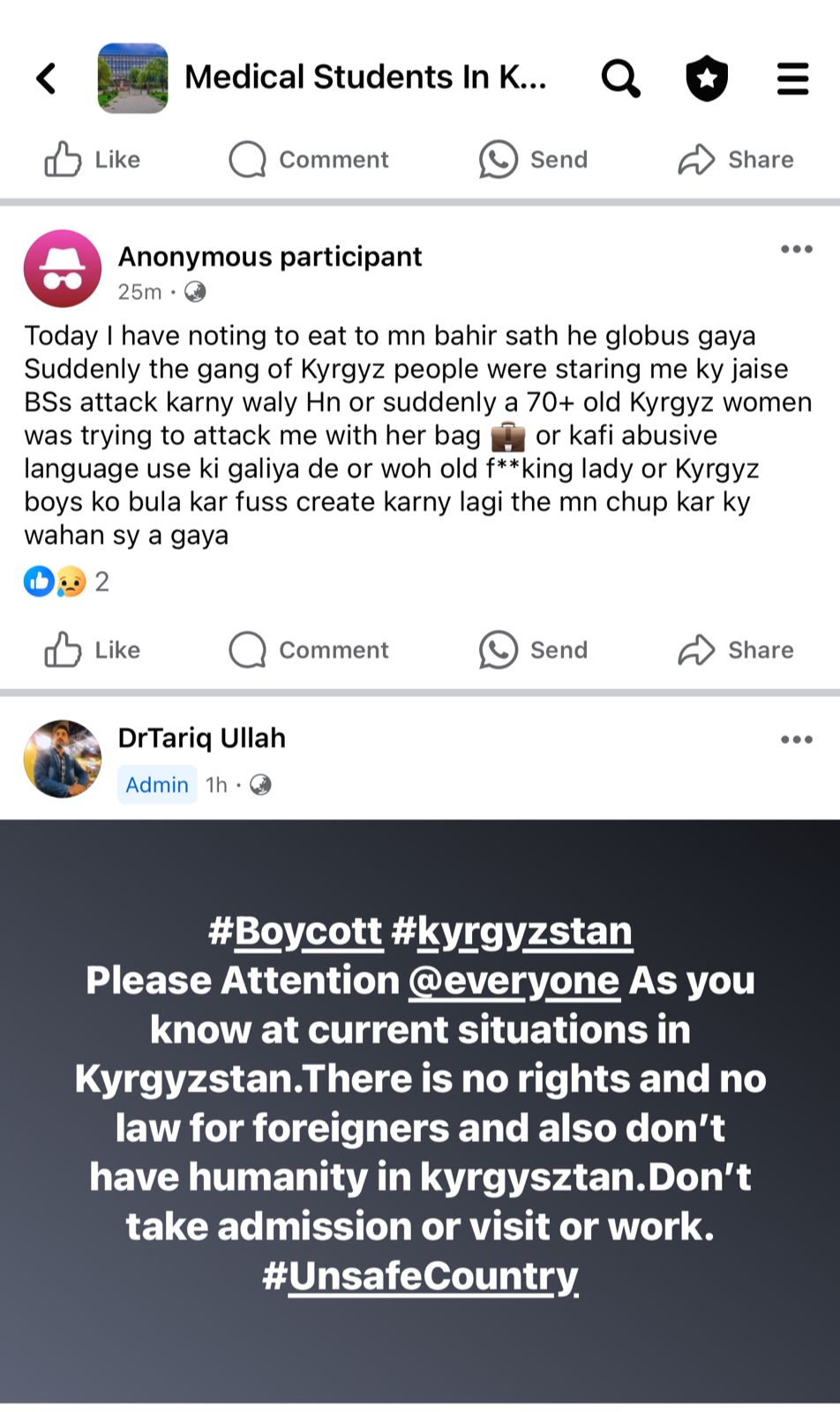840x1412 pixels.
Task: Tap the admin shield star icon
Action: [x=707, y=79]
